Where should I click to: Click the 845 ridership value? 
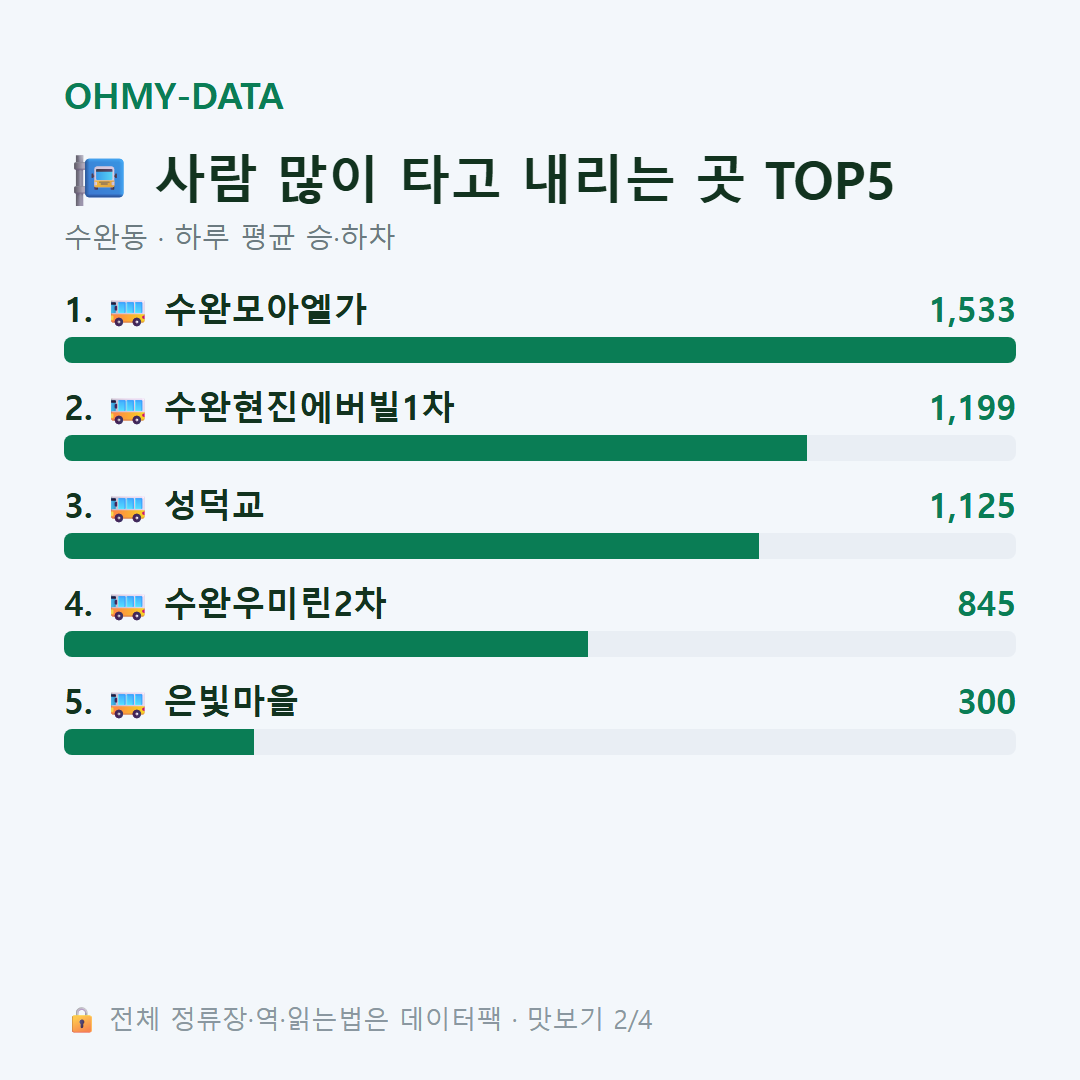(986, 604)
